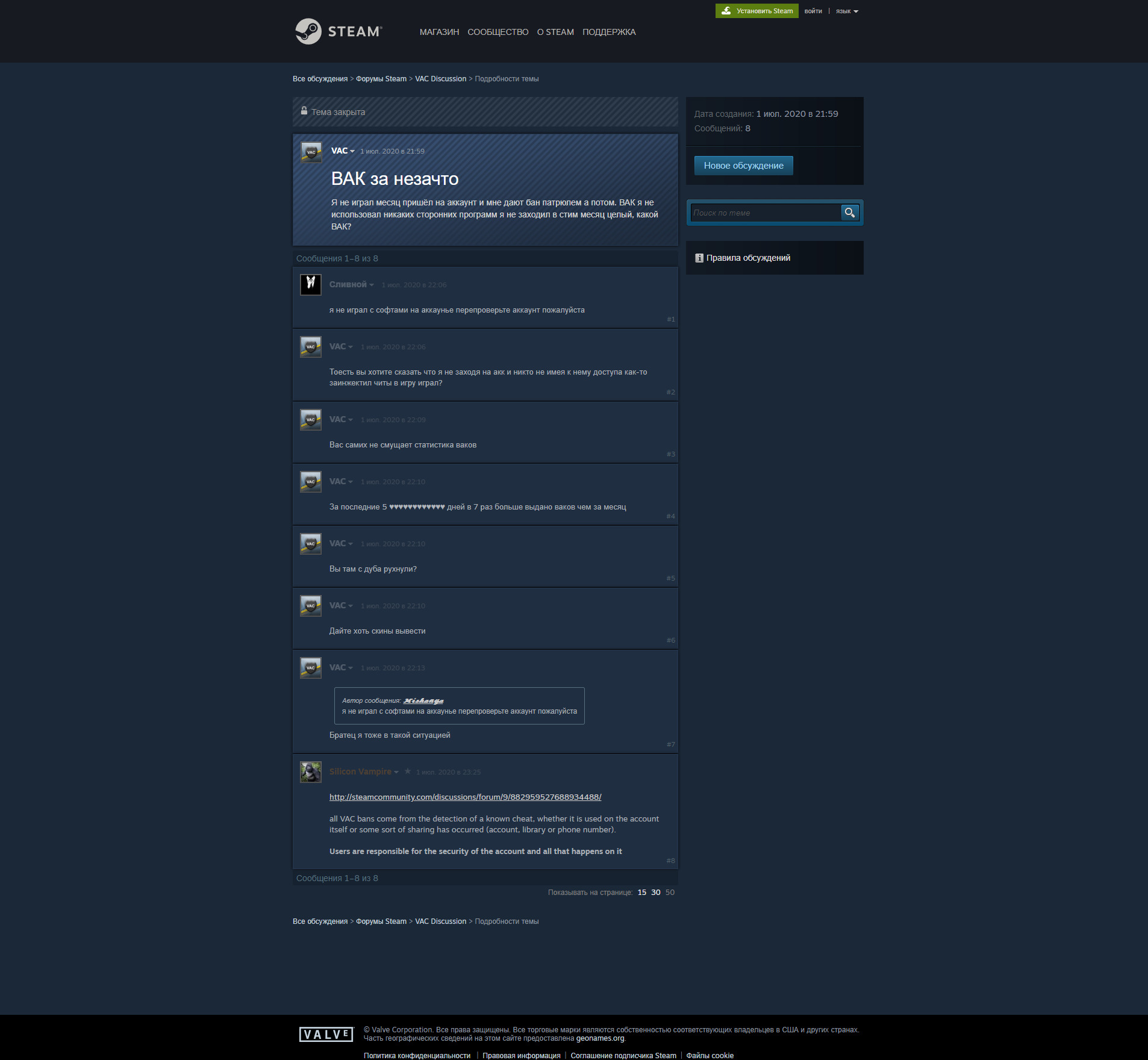Click the Steam logo in the header
The height and width of the screenshot is (1060, 1148).
point(338,31)
